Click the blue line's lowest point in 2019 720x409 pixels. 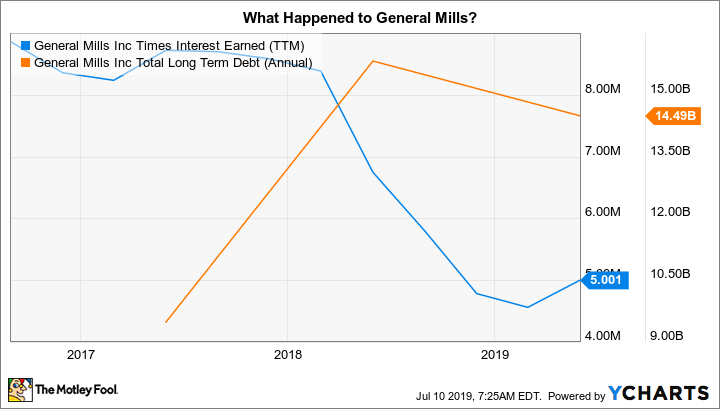527,307
